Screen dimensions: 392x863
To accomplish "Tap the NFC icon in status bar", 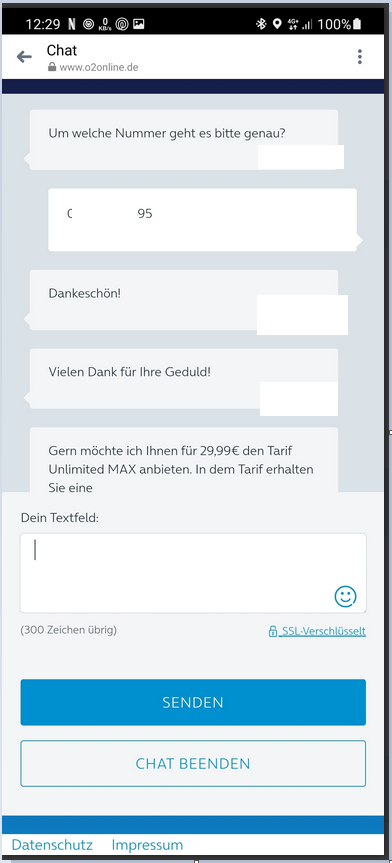I will point(72,24).
